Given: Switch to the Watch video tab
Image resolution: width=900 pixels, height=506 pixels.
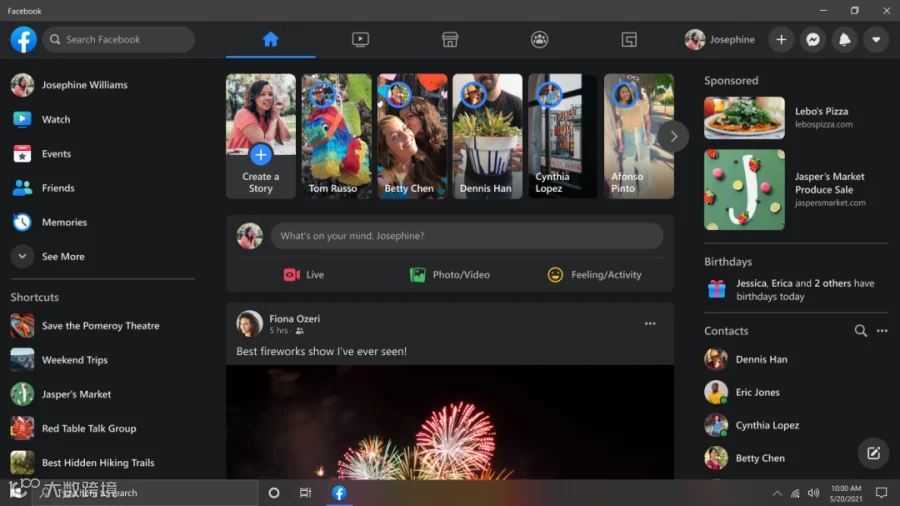Looking at the screenshot, I should click(360, 40).
